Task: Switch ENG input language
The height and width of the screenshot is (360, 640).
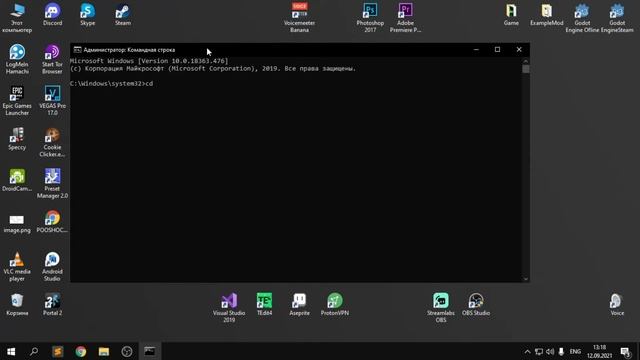Action: (575, 351)
